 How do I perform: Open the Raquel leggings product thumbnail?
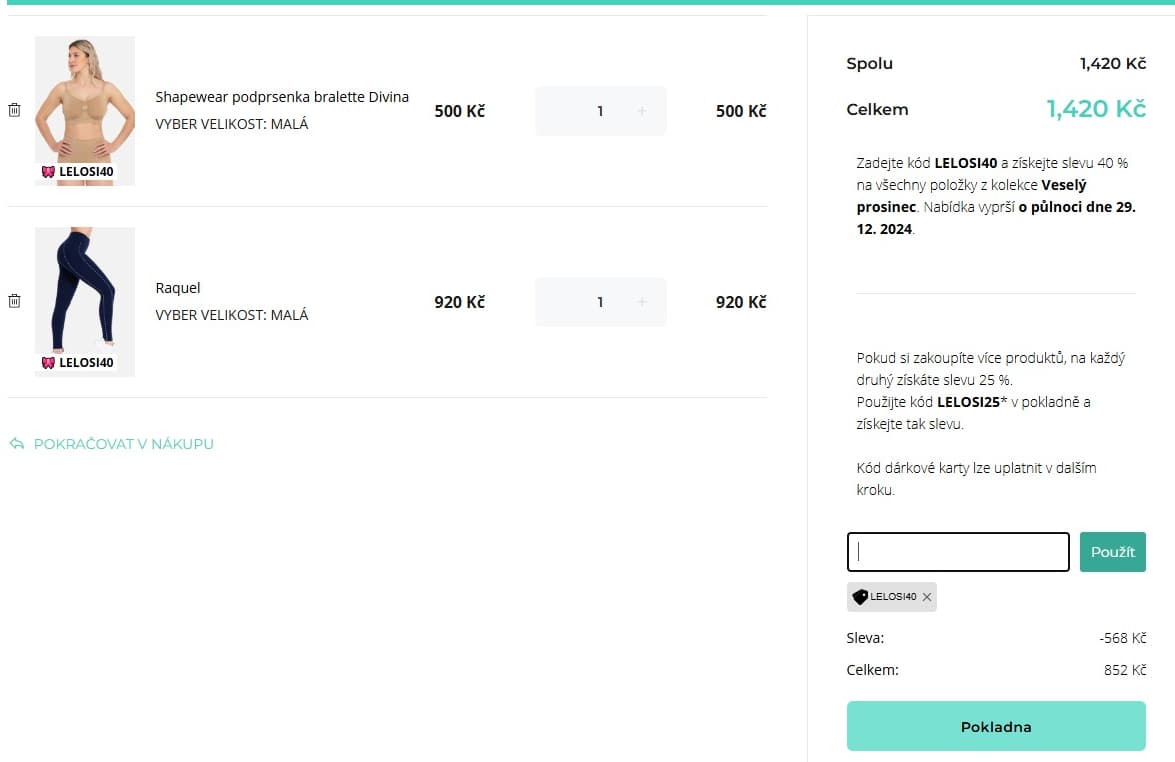[x=85, y=290]
